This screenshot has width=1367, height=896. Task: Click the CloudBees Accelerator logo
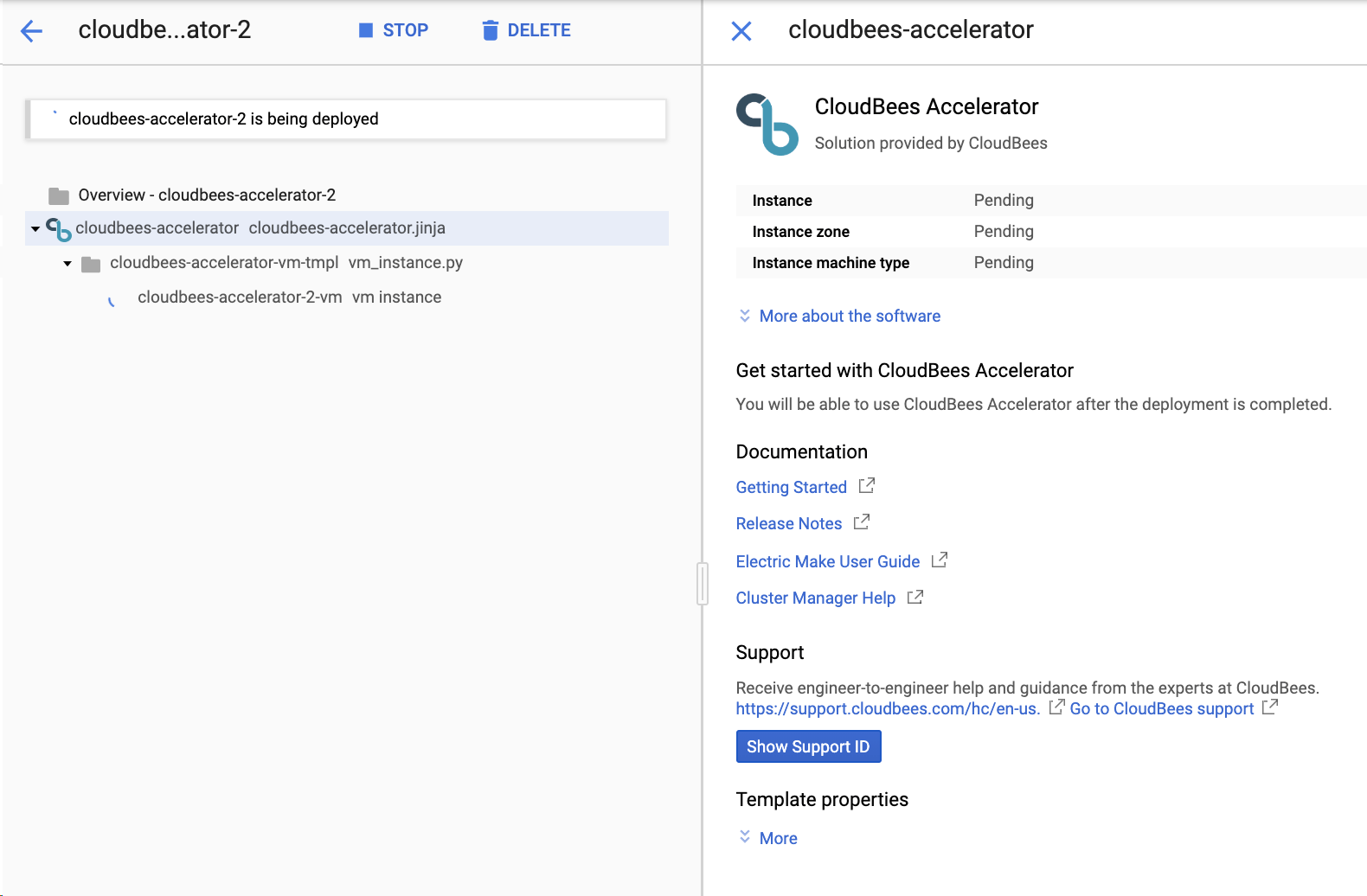tap(767, 125)
